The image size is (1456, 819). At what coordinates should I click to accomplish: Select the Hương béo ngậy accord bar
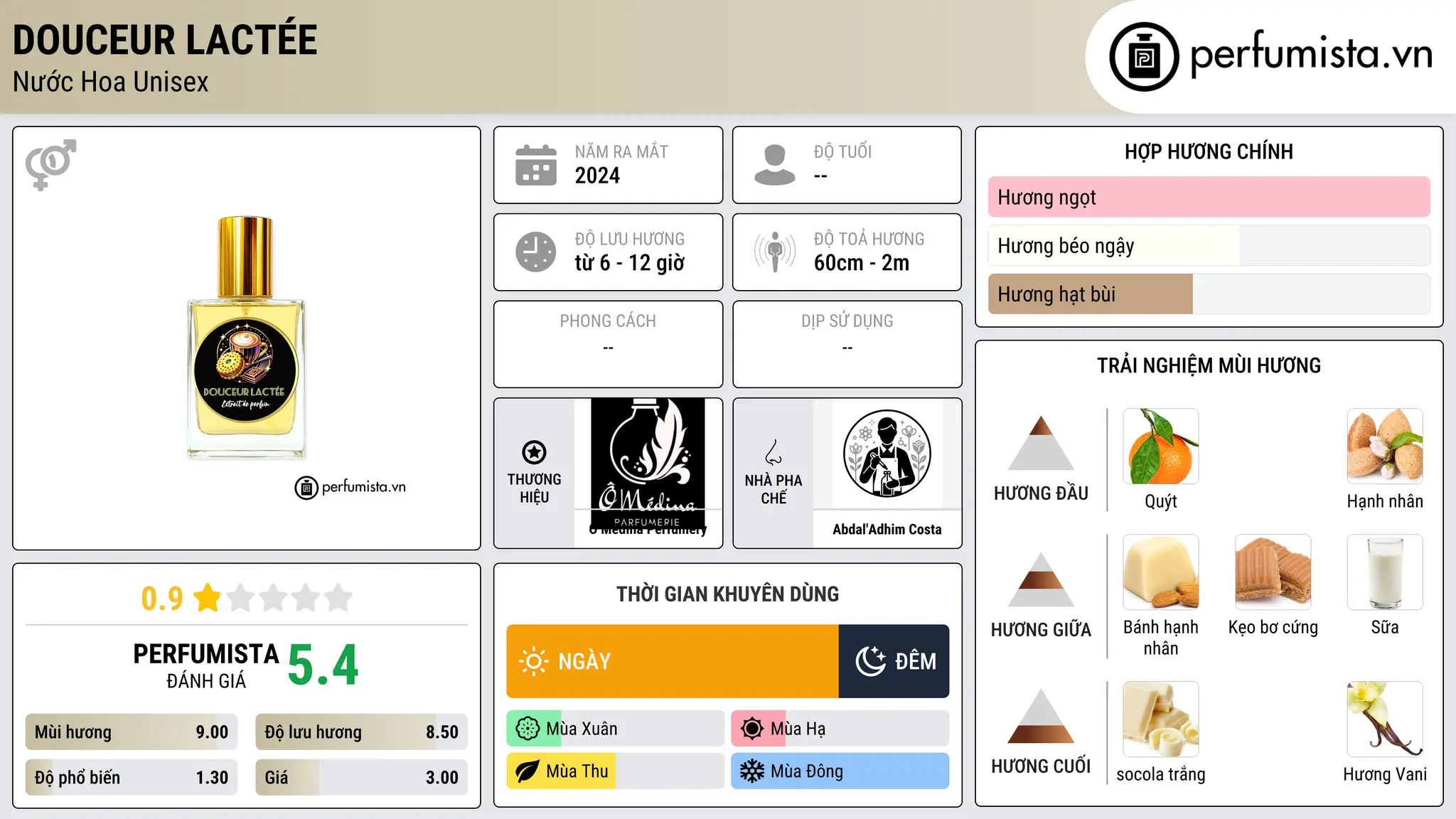coord(1209,245)
